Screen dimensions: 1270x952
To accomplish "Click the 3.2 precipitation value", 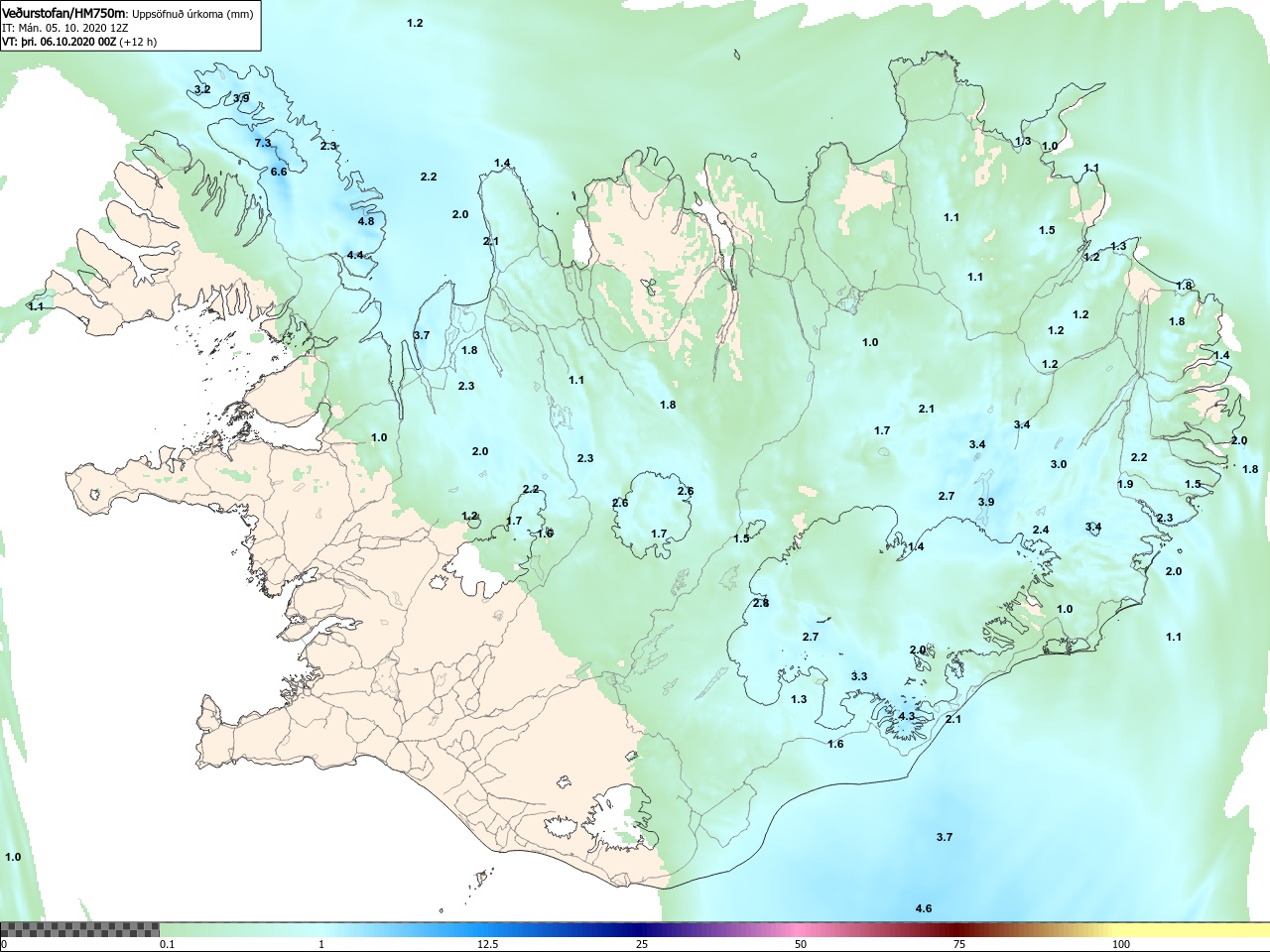I will point(202,89).
